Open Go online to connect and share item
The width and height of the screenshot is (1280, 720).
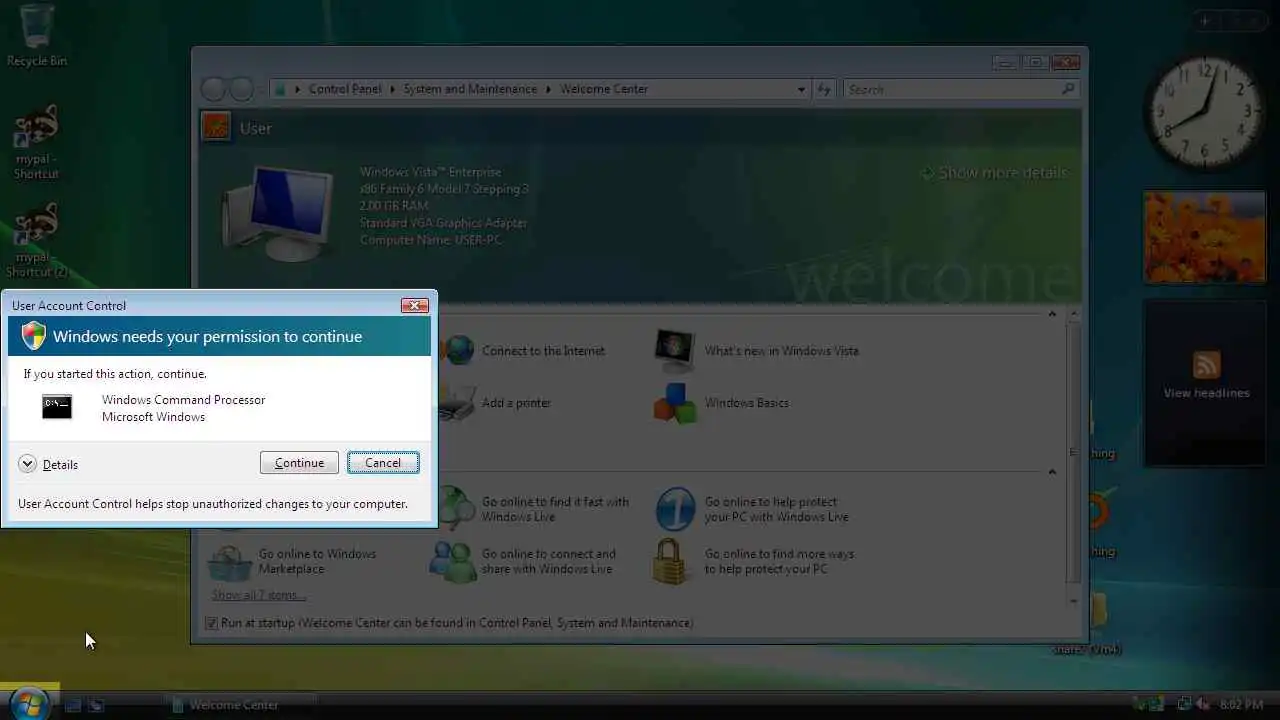pos(524,561)
